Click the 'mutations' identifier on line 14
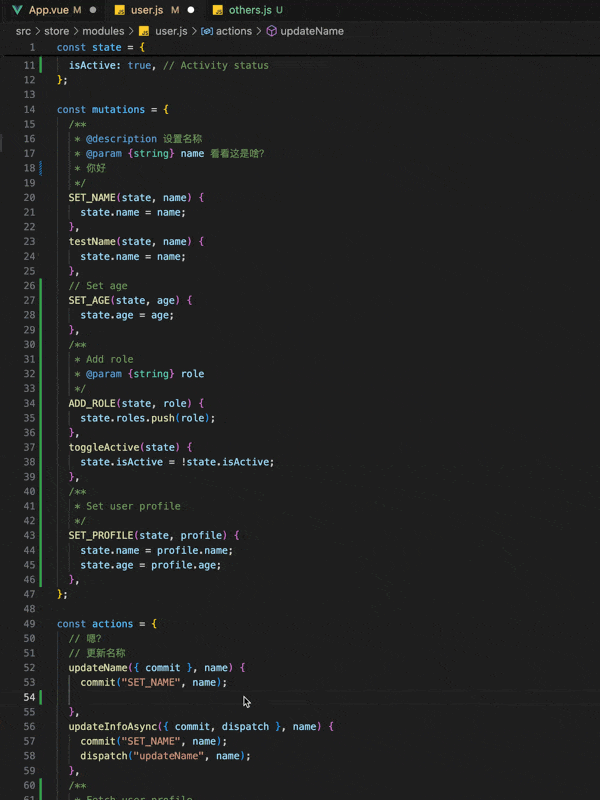The height and width of the screenshot is (800, 600). click(118, 109)
